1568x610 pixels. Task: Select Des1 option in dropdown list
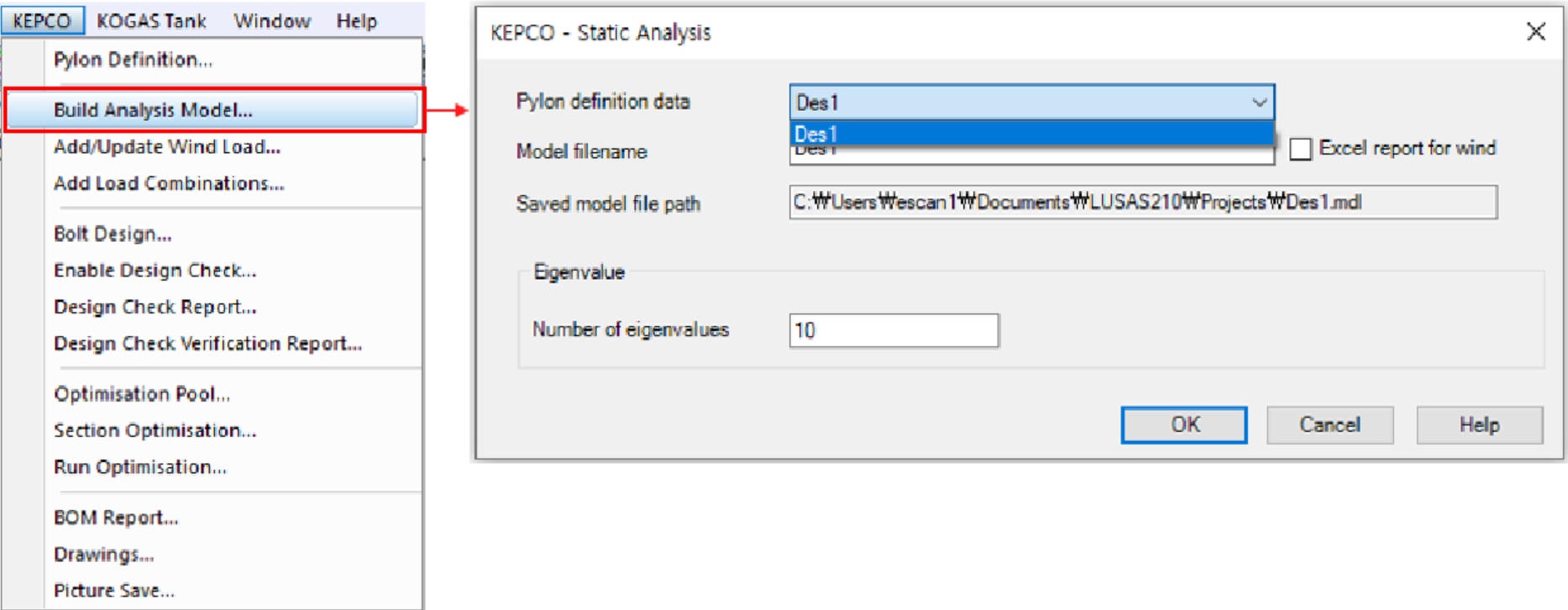pos(1030,134)
